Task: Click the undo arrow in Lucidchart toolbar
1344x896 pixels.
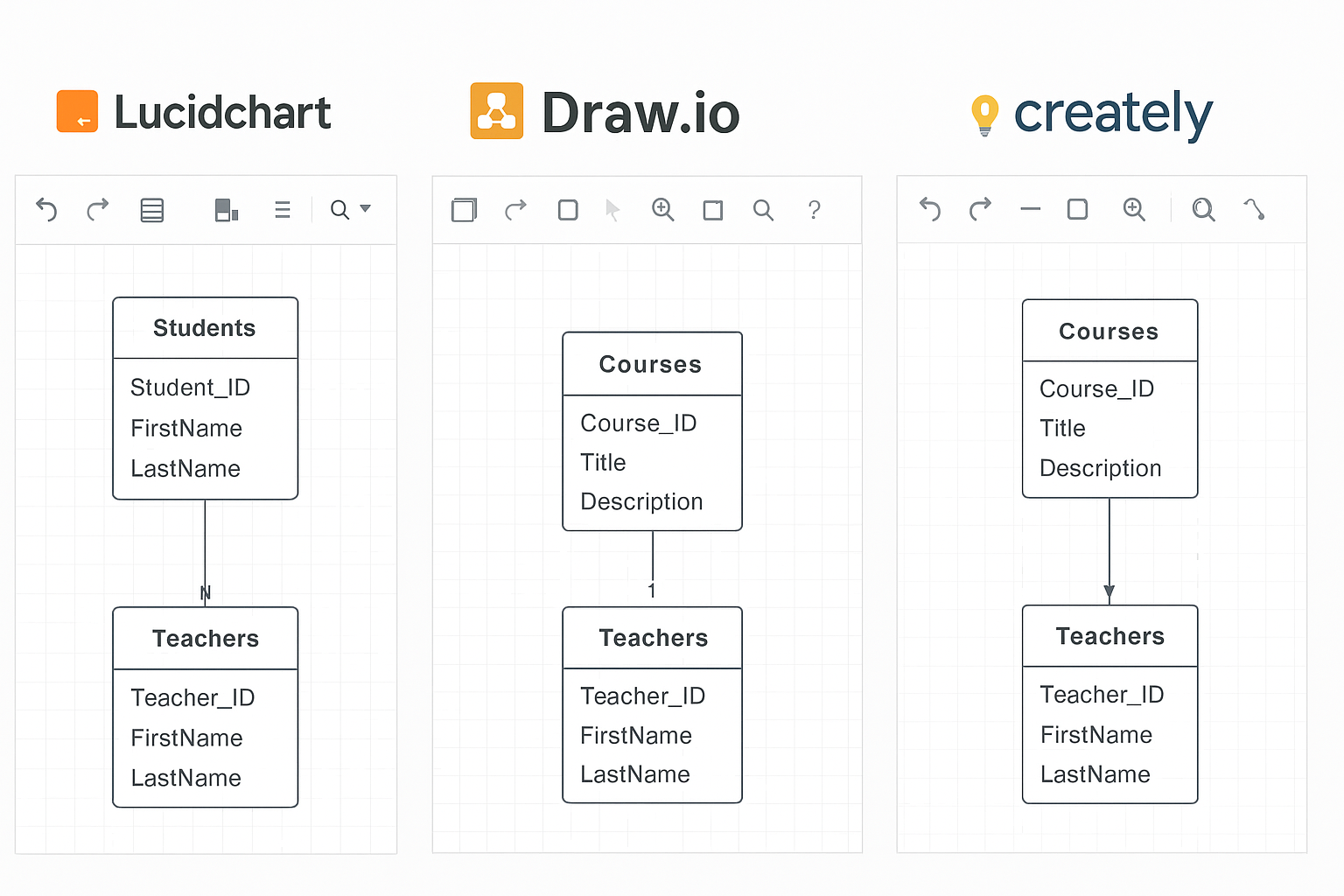Action: point(46,210)
